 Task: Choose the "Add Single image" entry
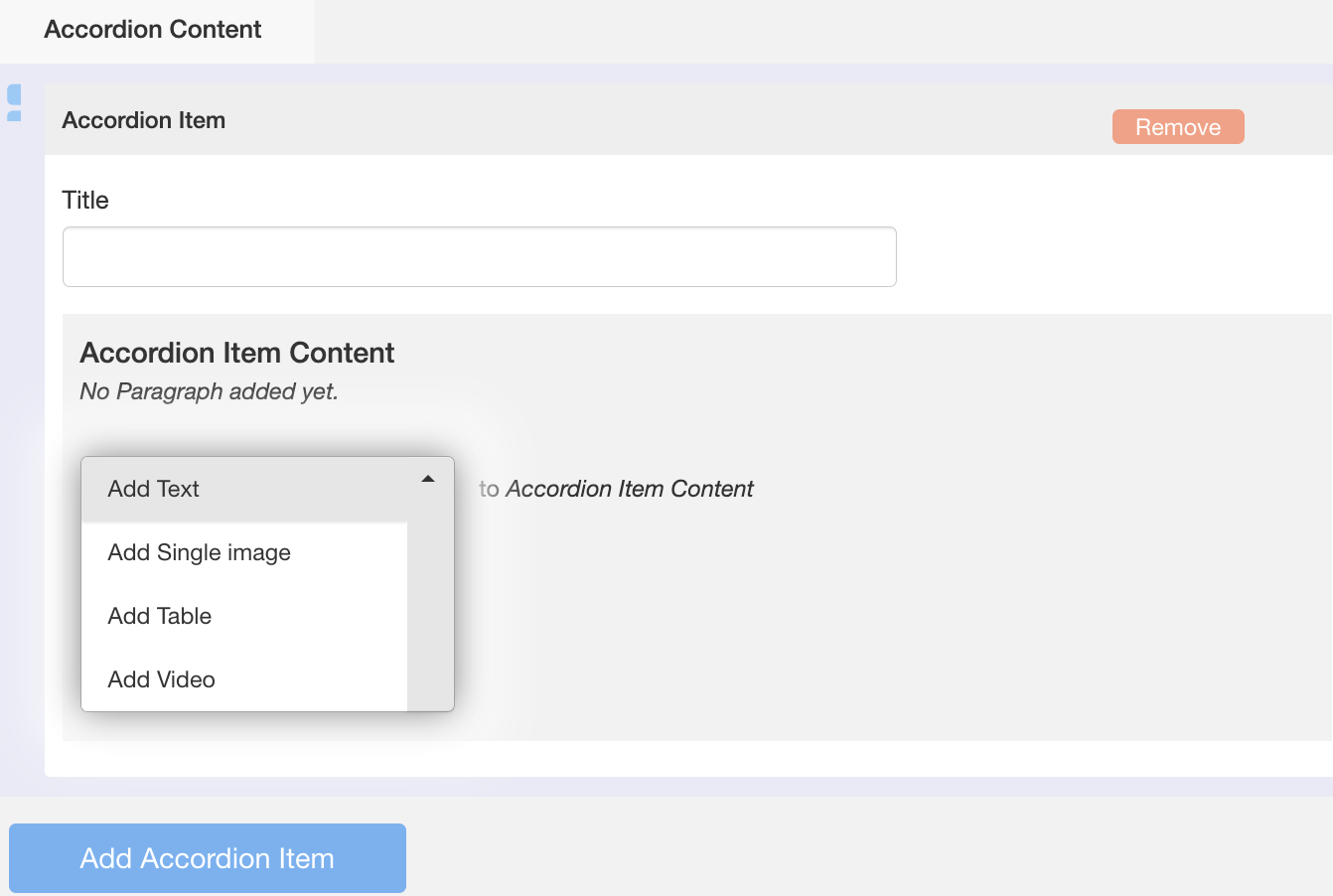click(x=199, y=552)
